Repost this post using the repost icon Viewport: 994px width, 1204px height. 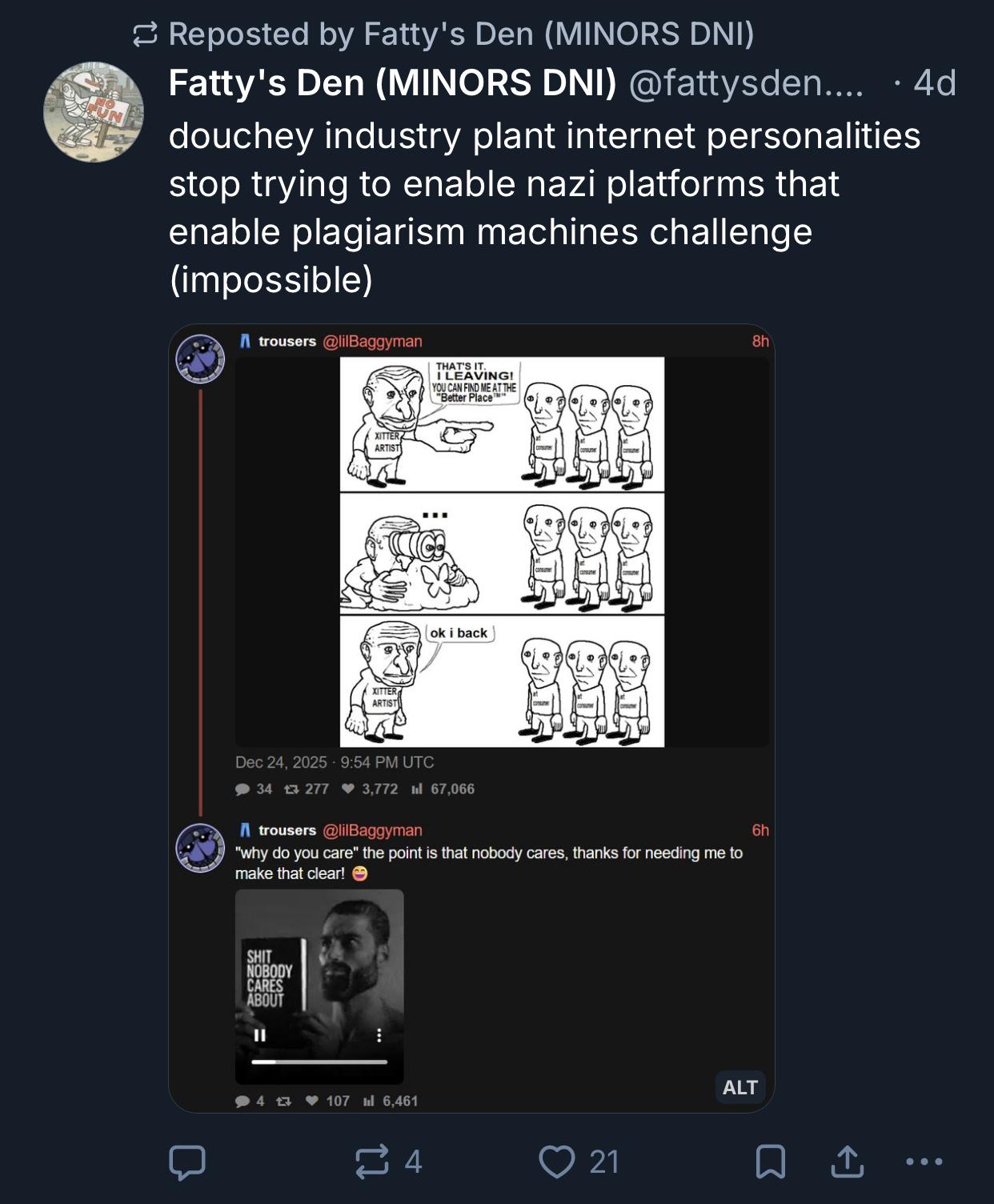point(371,1162)
